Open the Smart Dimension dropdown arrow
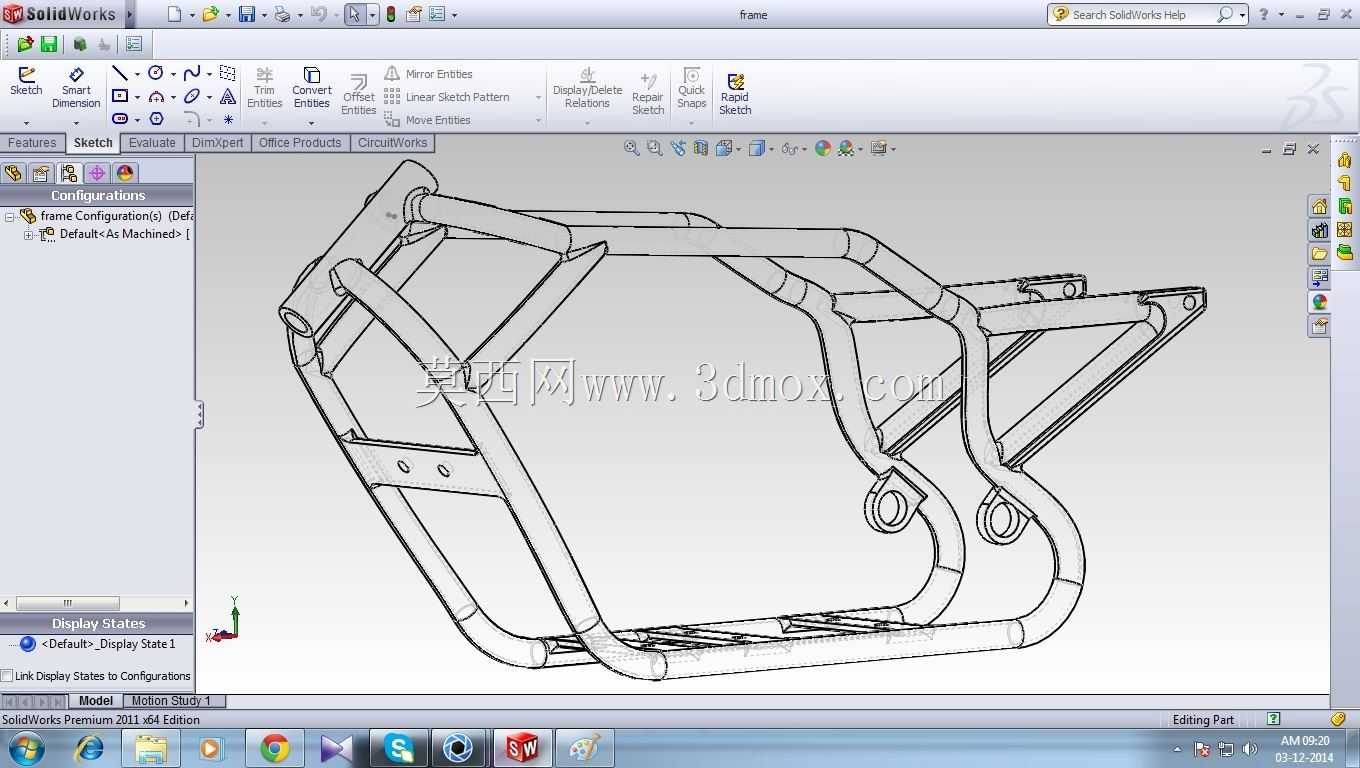Screen dimensions: 1360x768 pyautogui.click(x=76, y=123)
